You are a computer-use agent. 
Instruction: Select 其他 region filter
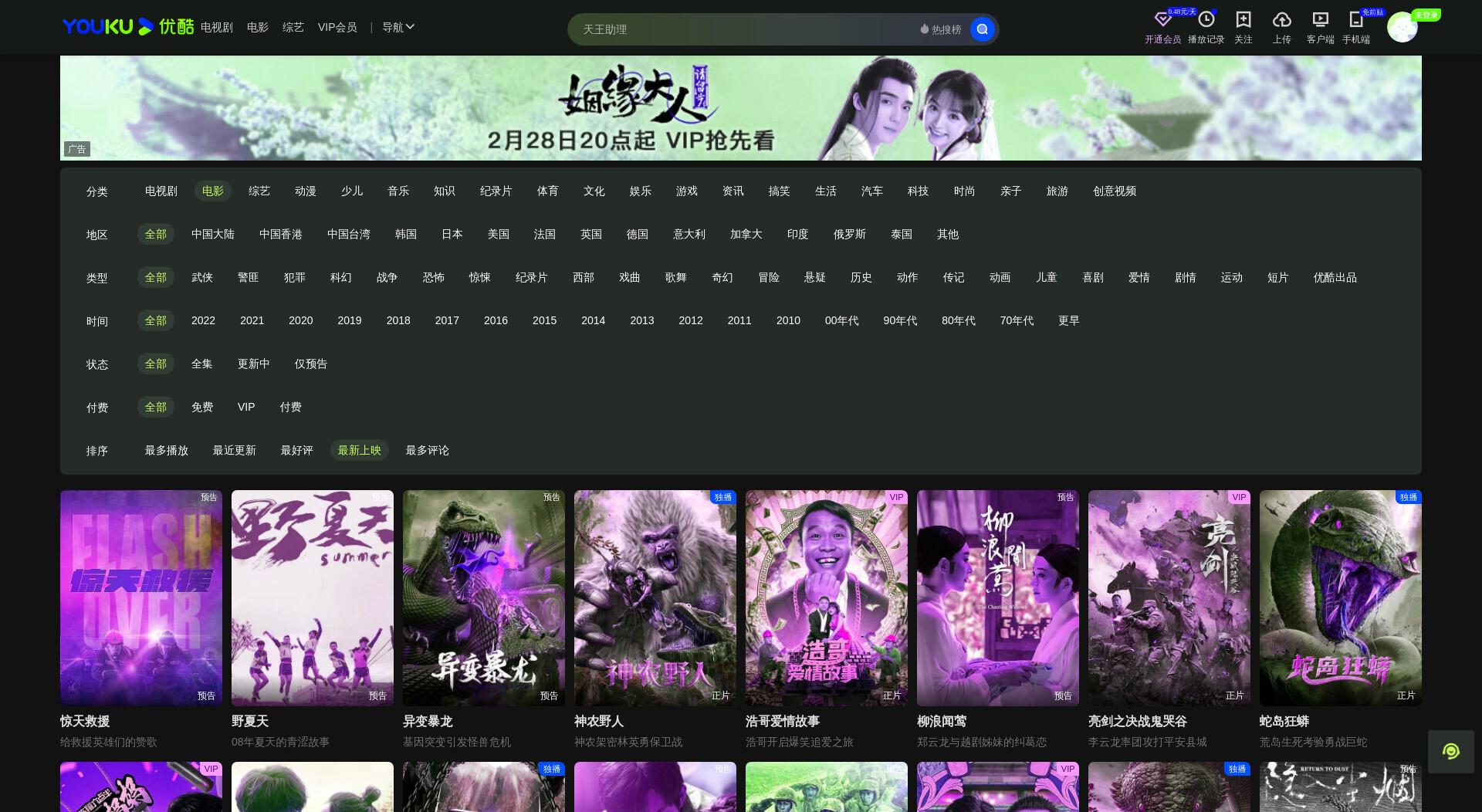point(947,234)
